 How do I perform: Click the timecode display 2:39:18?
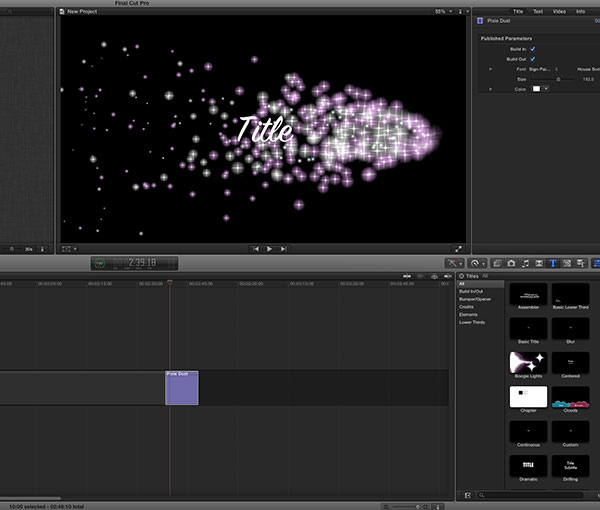pos(142,263)
